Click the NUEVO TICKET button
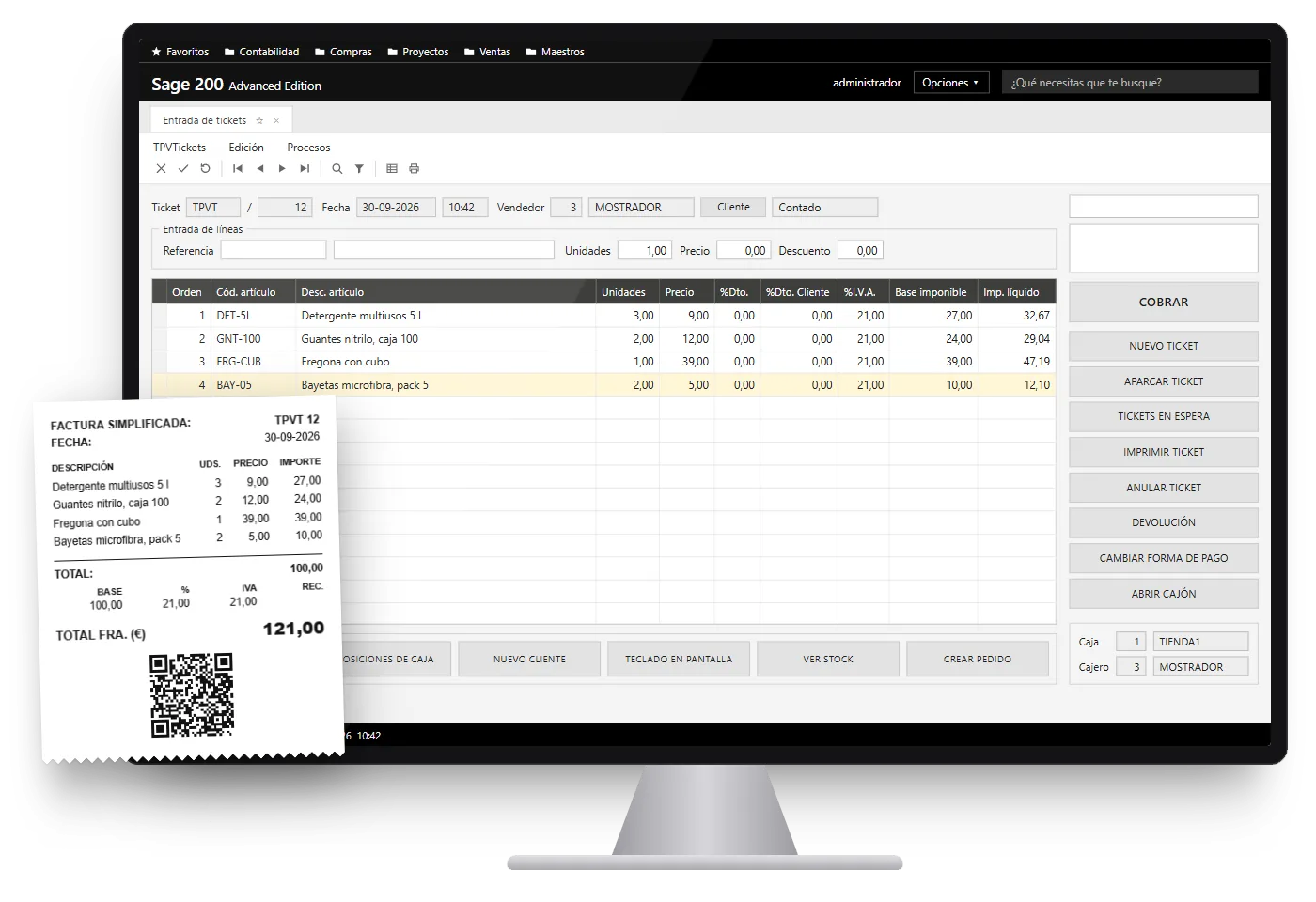This screenshot has width=1316, height=902. (1164, 346)
